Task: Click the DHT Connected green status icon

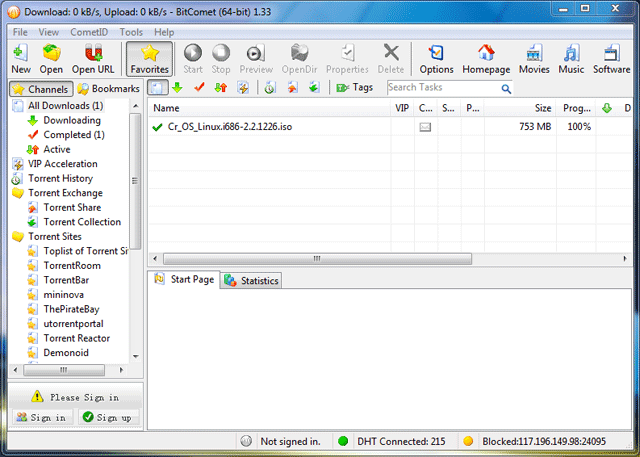Action: [343, 441]
